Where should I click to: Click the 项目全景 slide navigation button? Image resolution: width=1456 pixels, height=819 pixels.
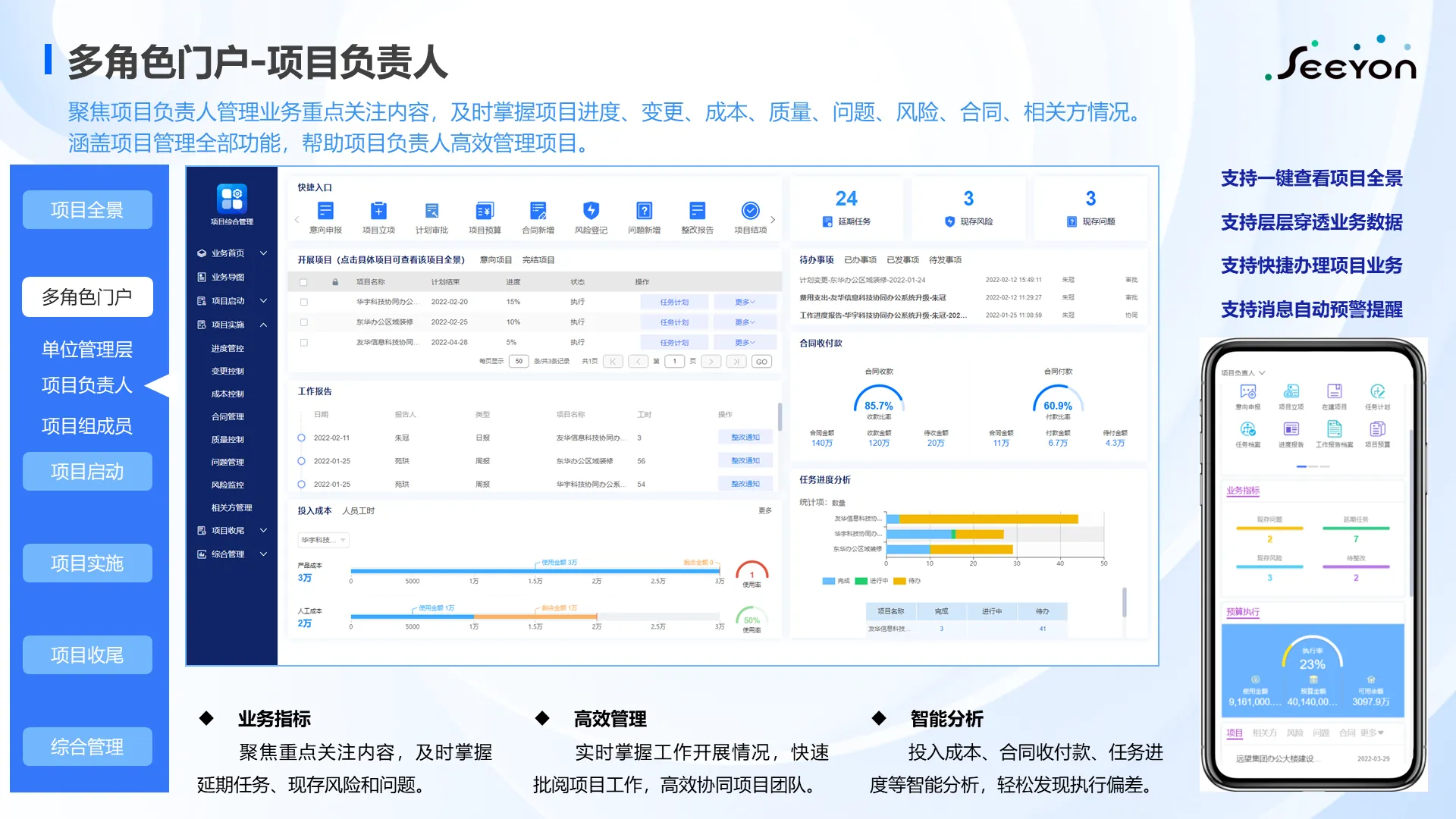87,210
